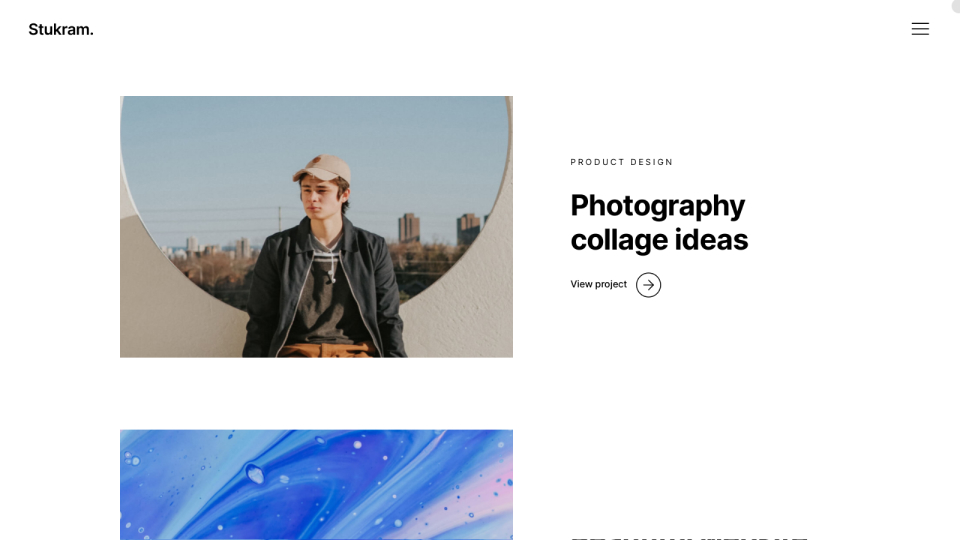The height and width of the screenshot is (540, 960).
Task: Open the View project link
Action: 598,285
